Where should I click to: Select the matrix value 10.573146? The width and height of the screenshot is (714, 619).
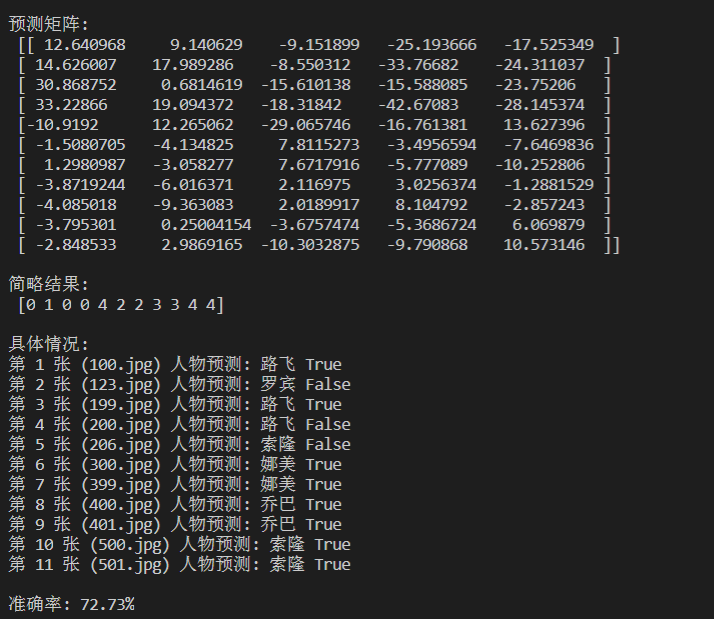tap(544, 245)
